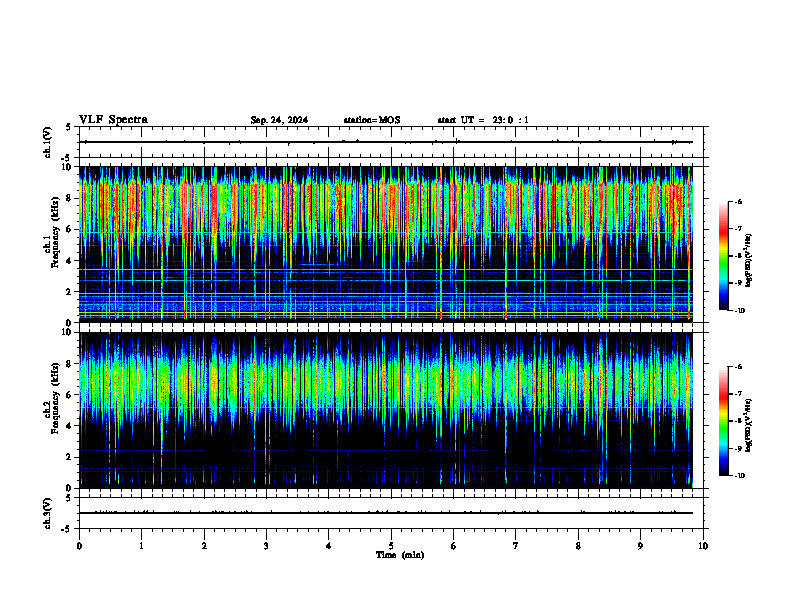Click the "-6" label on ch.1 color bar
Viewport: 792px width, 612px height.
coord(739,202)
